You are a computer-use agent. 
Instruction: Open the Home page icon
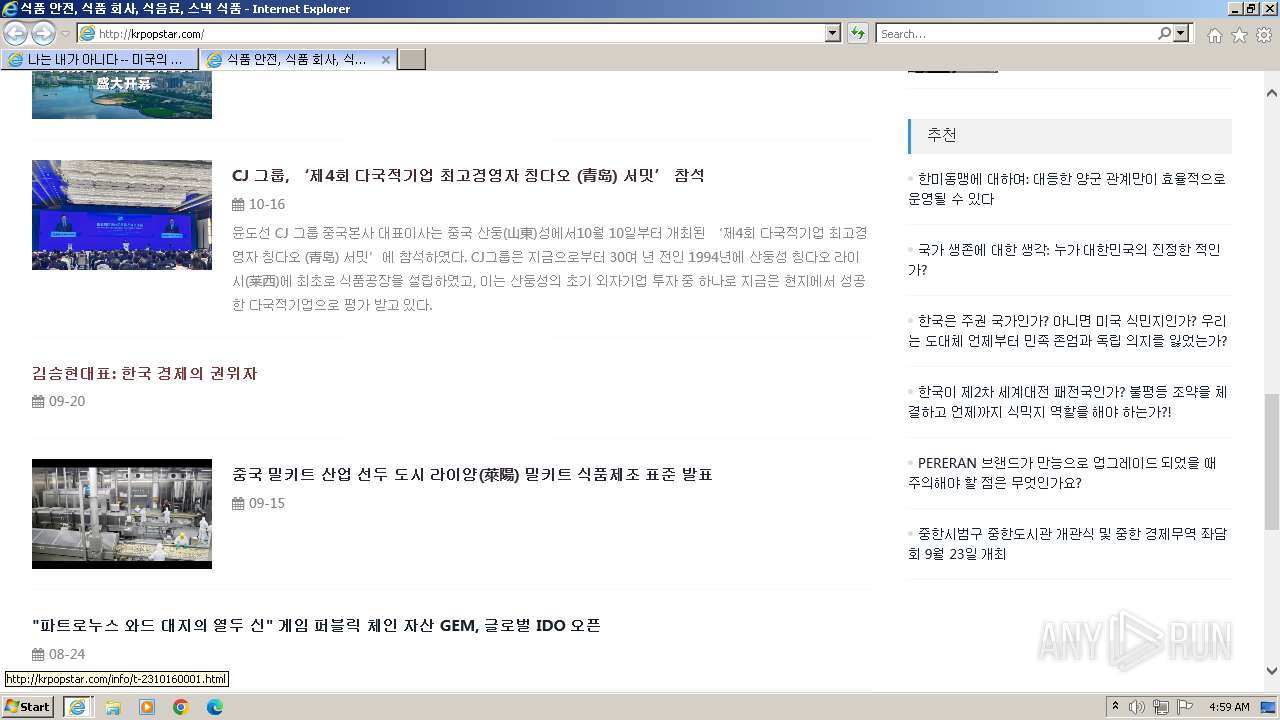(1214, 35)
